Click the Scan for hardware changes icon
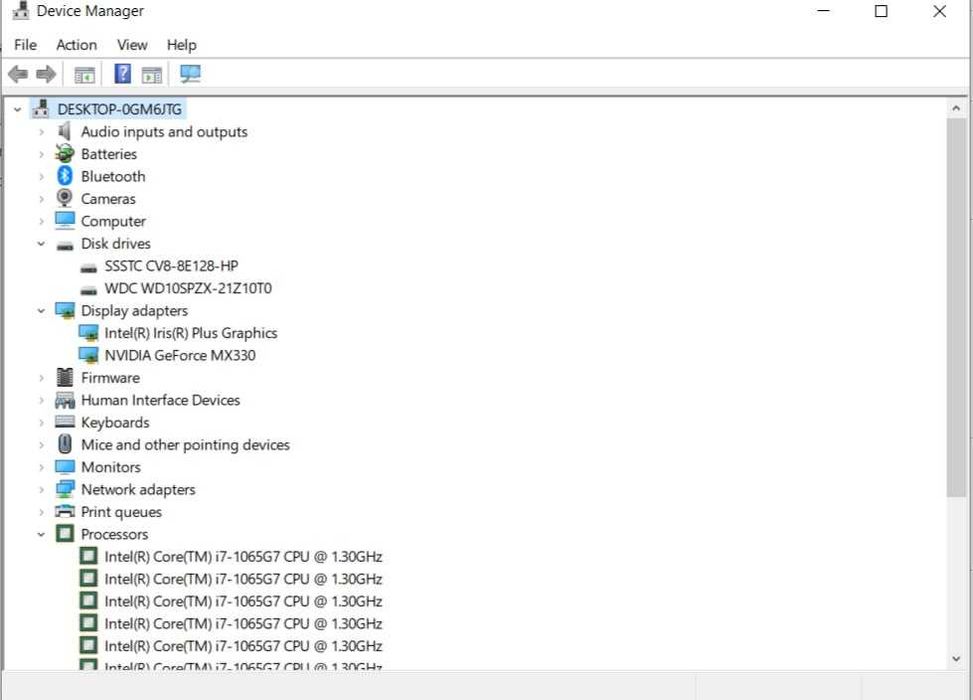Image resolution: width=973 pixels, height=700 pixels. (x=190, y=74)
